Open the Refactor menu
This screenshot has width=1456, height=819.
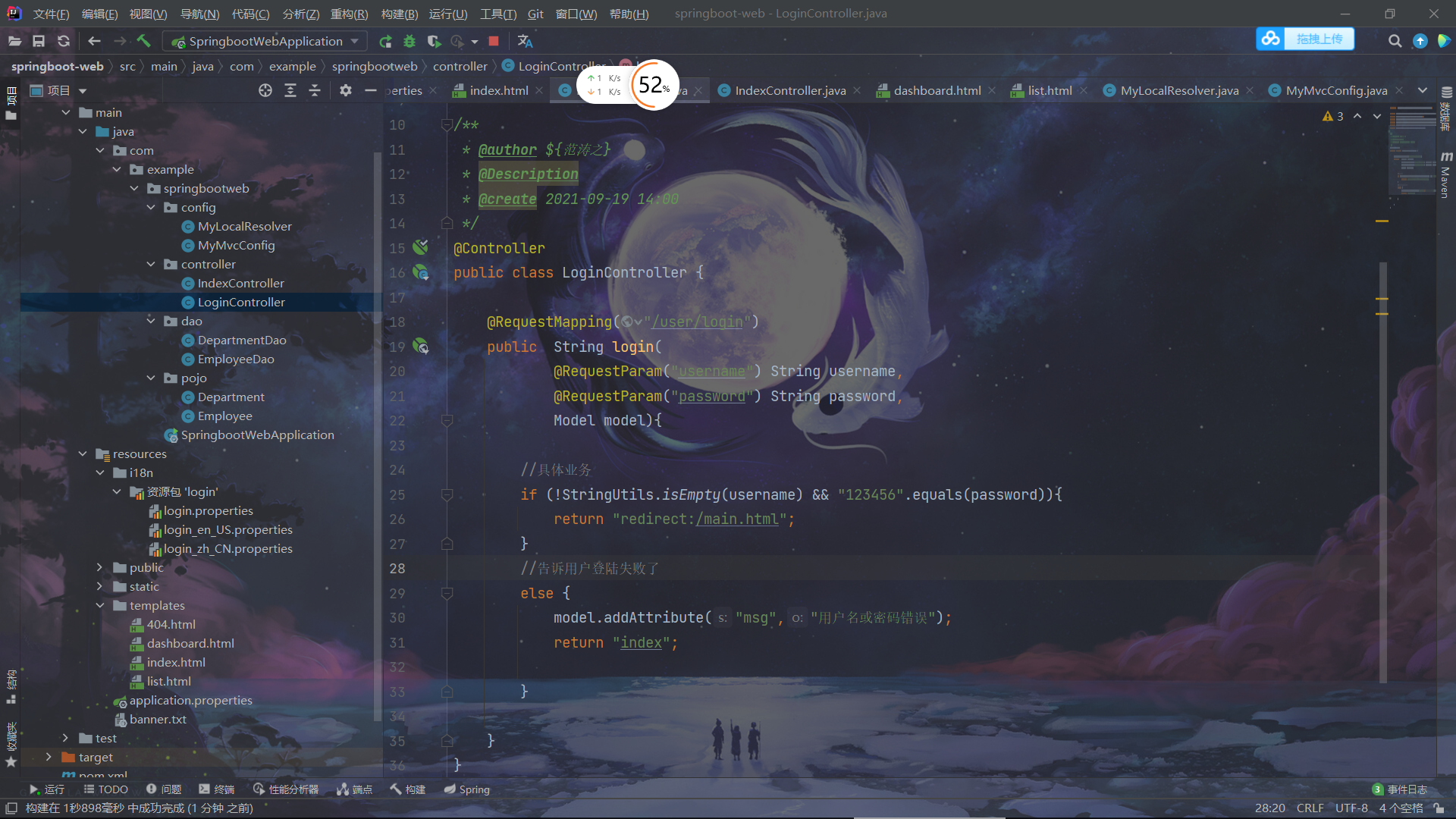click(349, 14)
